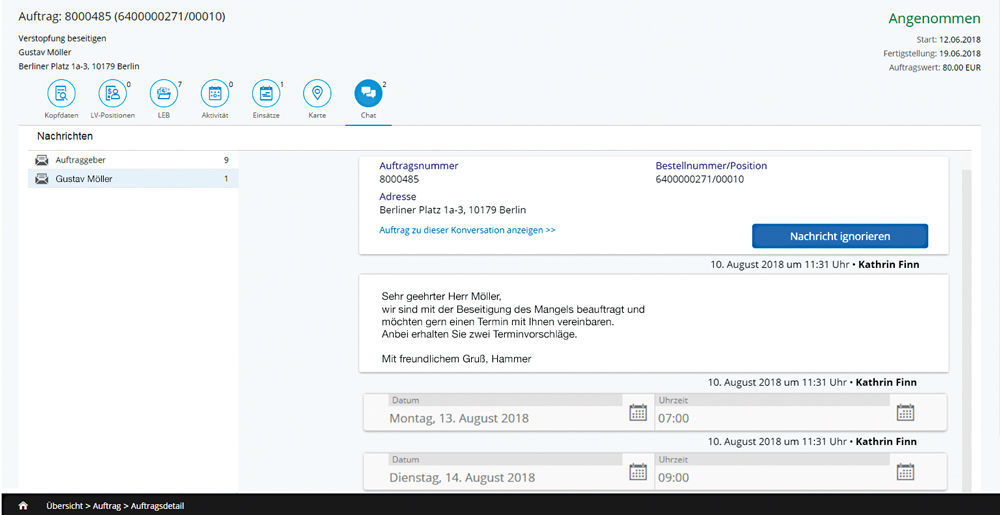
Task: Open time picker for 09:00 Uhrzeit
Action: coord(905,473)
